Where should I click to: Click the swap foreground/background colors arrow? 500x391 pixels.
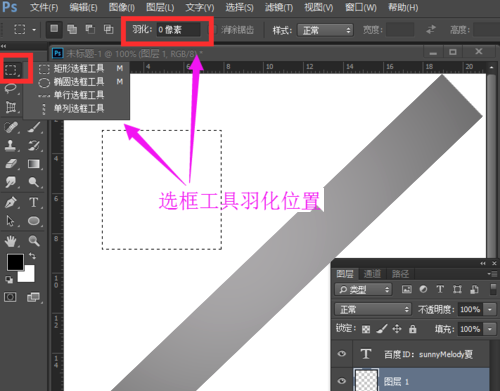[32, 256]
